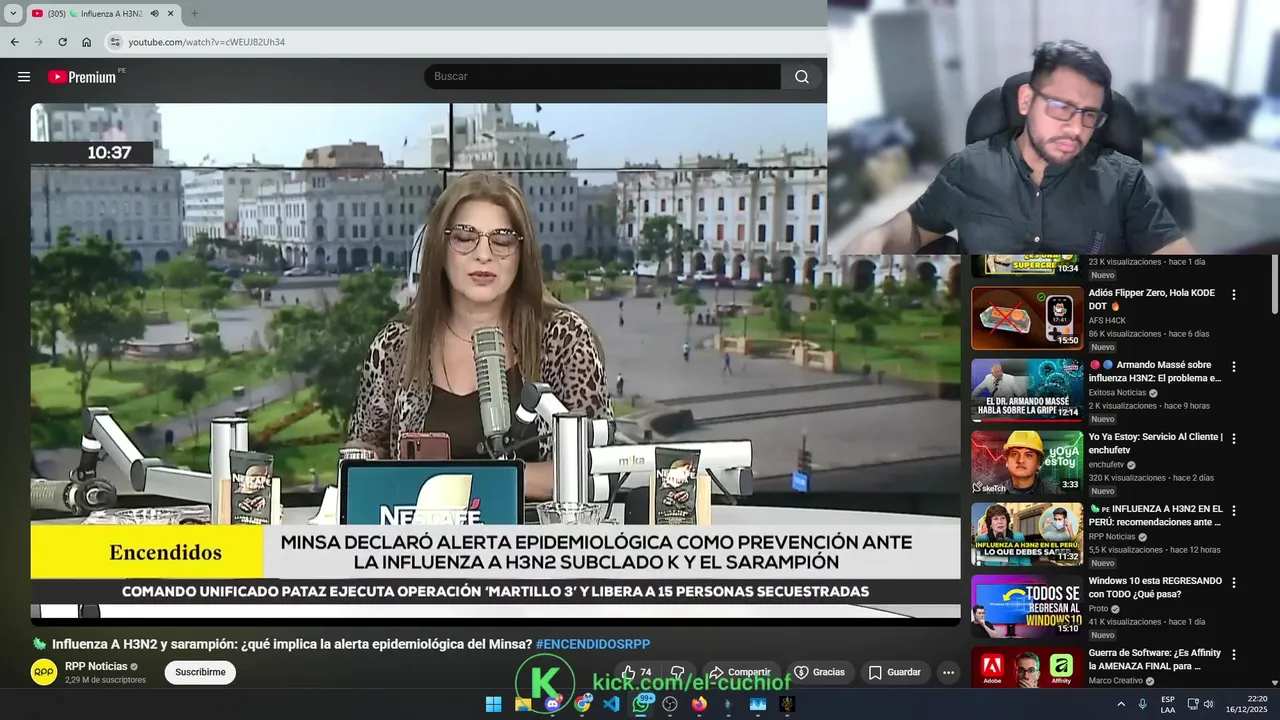Open options for Armando Massé video
1280x720 pixels.
1234,367
